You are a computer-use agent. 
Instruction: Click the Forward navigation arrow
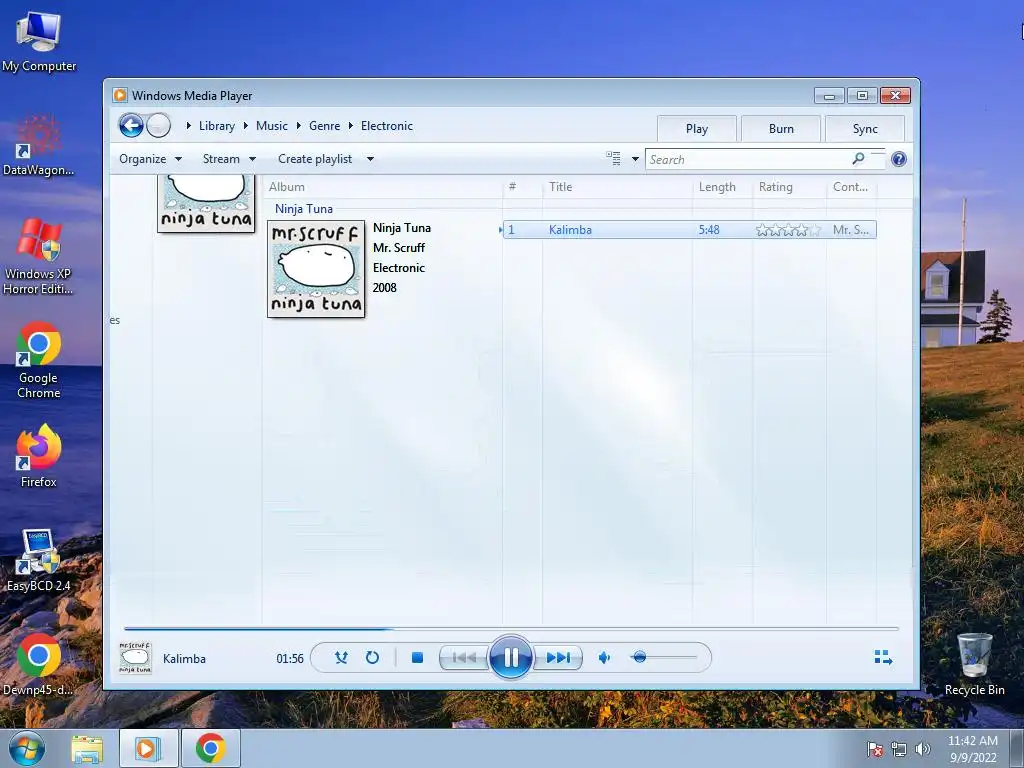(x=159, y=125)
